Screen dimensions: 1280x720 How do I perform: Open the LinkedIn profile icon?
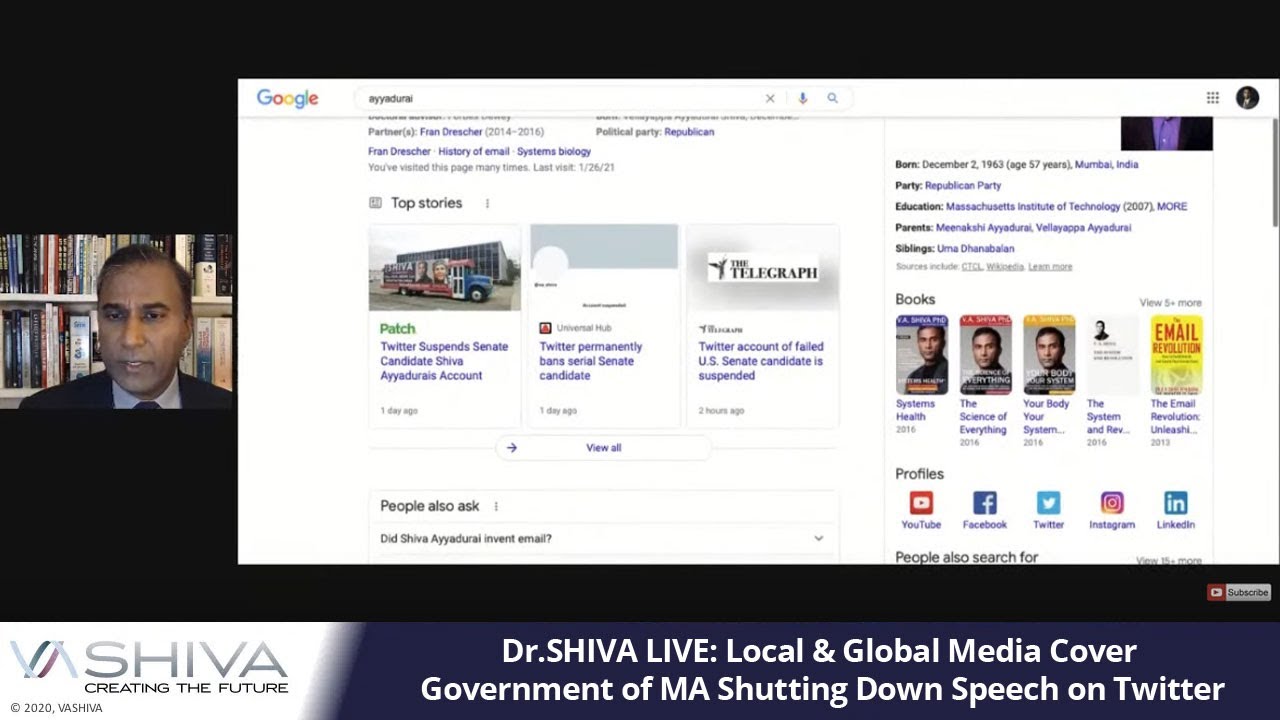coord(1175,503)
